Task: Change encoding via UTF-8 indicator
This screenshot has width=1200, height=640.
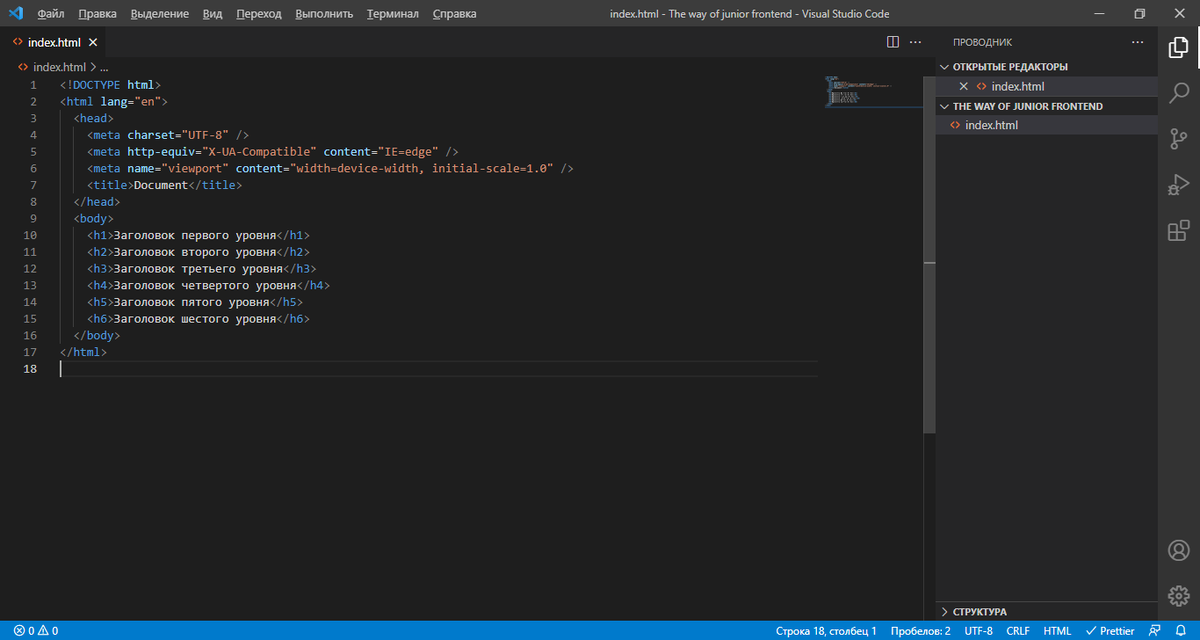Action: [x=979, y=631]
